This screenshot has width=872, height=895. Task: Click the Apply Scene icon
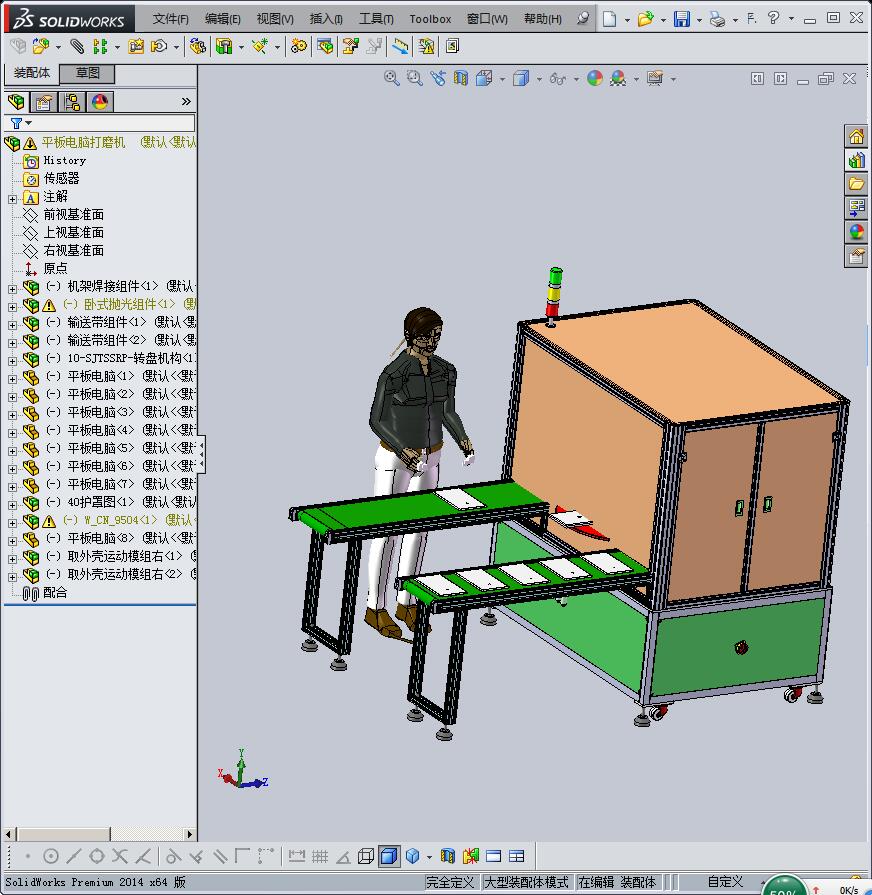pyautogui.click(x=618, y=78)
